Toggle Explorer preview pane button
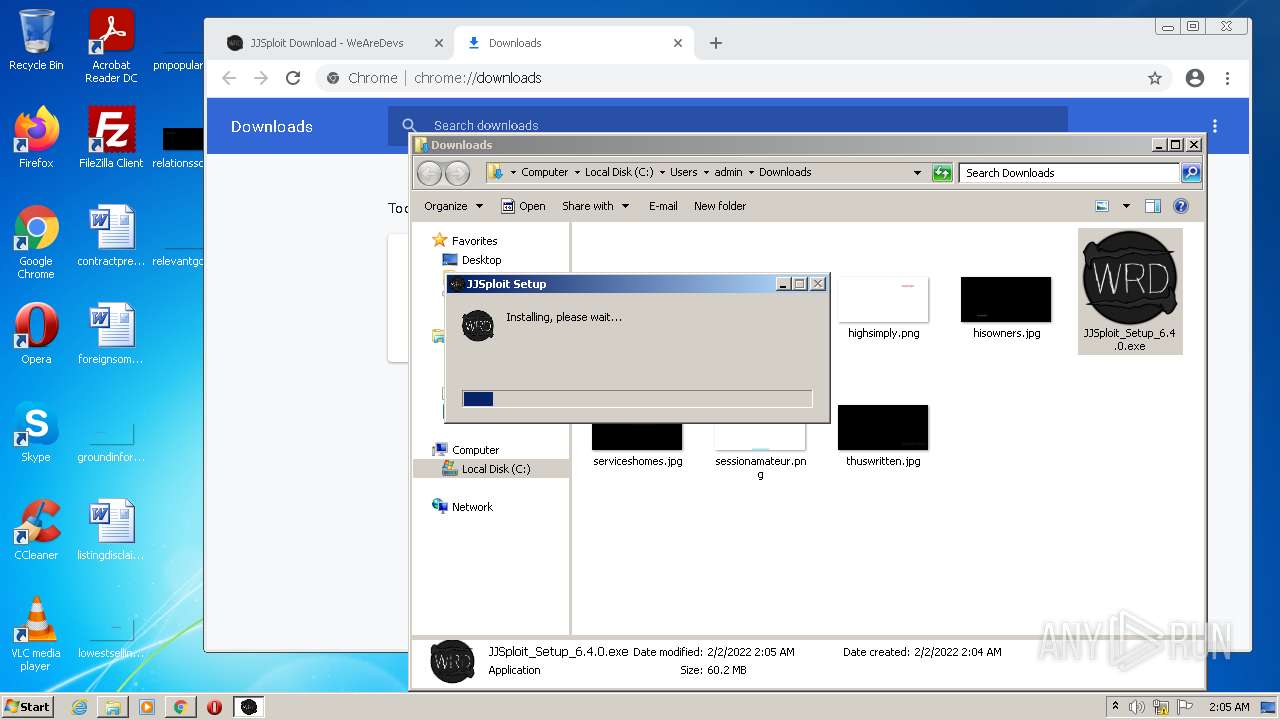Screen dimensions: 1280x720 pyautogui.click(x=1153, y=206)
